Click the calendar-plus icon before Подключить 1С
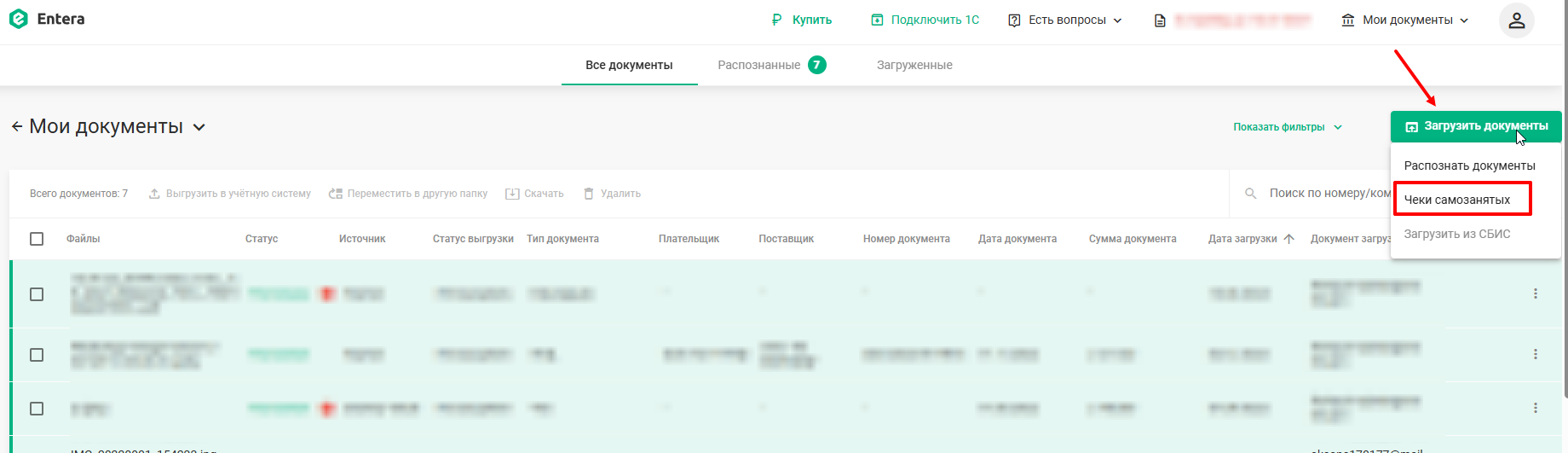 point(877,20)
